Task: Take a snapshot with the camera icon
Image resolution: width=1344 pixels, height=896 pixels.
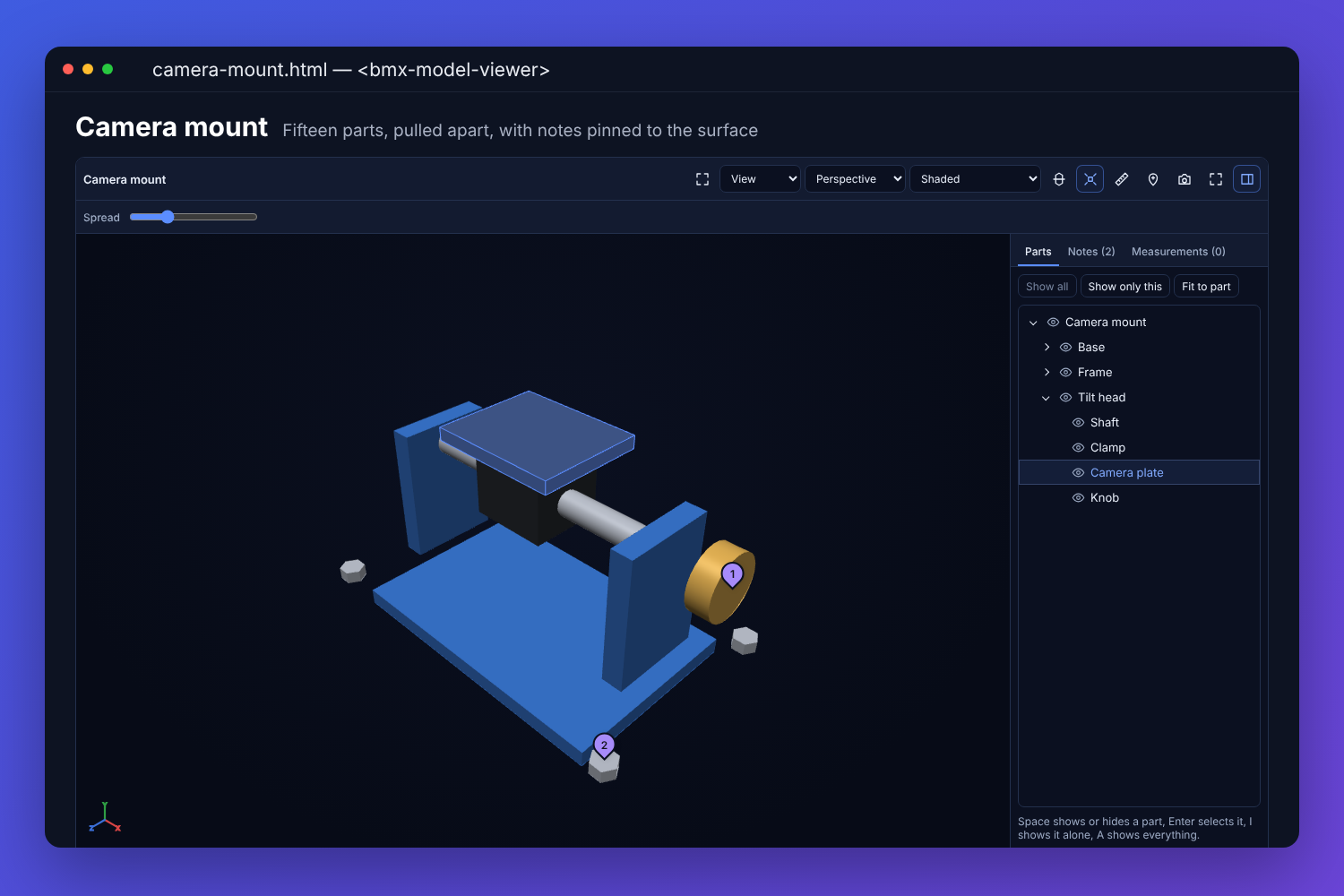Action: click(x=1184, y=179)
